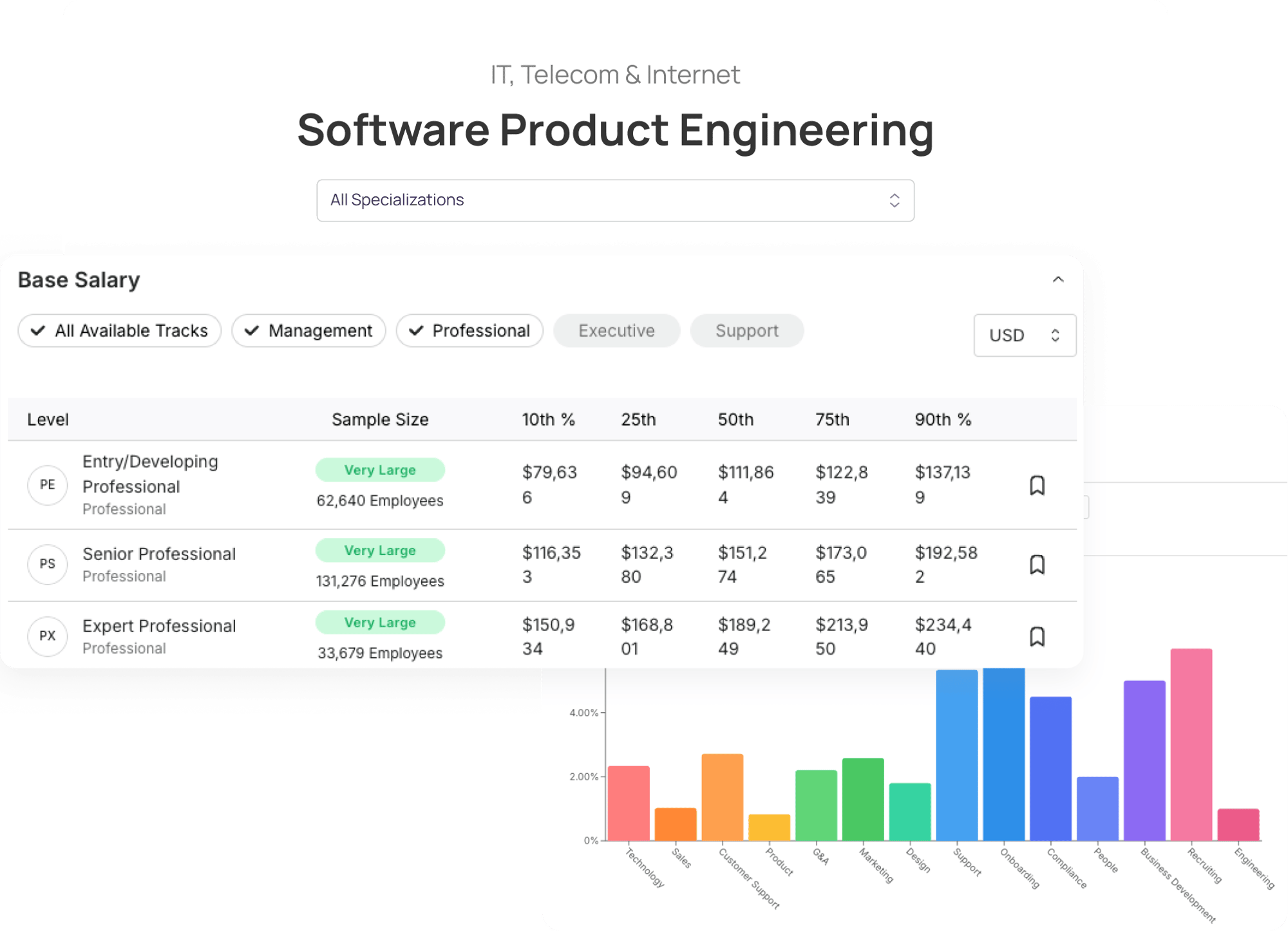The width and height of the screenshot is (1288, 931).
Task: Click the PS level badge
Action: coord(48,564)
